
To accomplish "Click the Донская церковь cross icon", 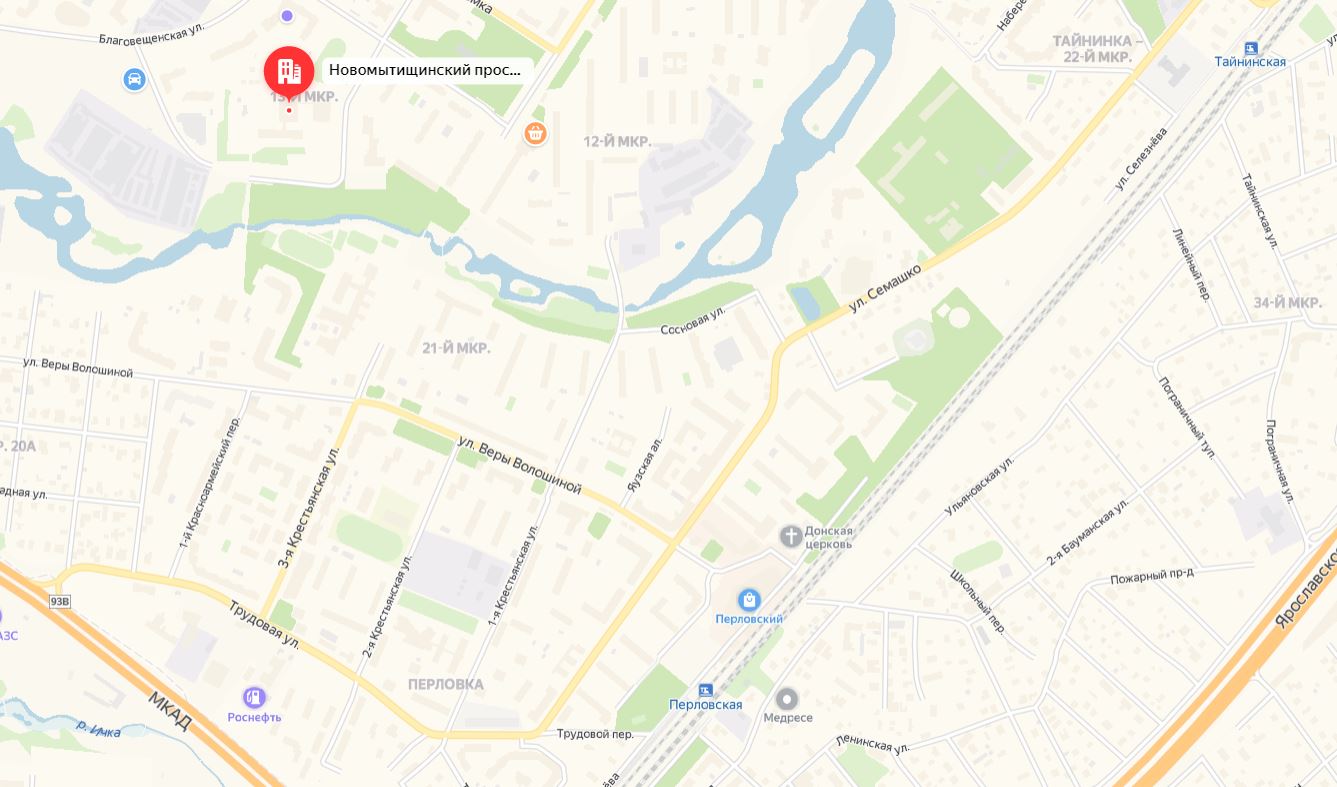I will click(x=791, y=536).
